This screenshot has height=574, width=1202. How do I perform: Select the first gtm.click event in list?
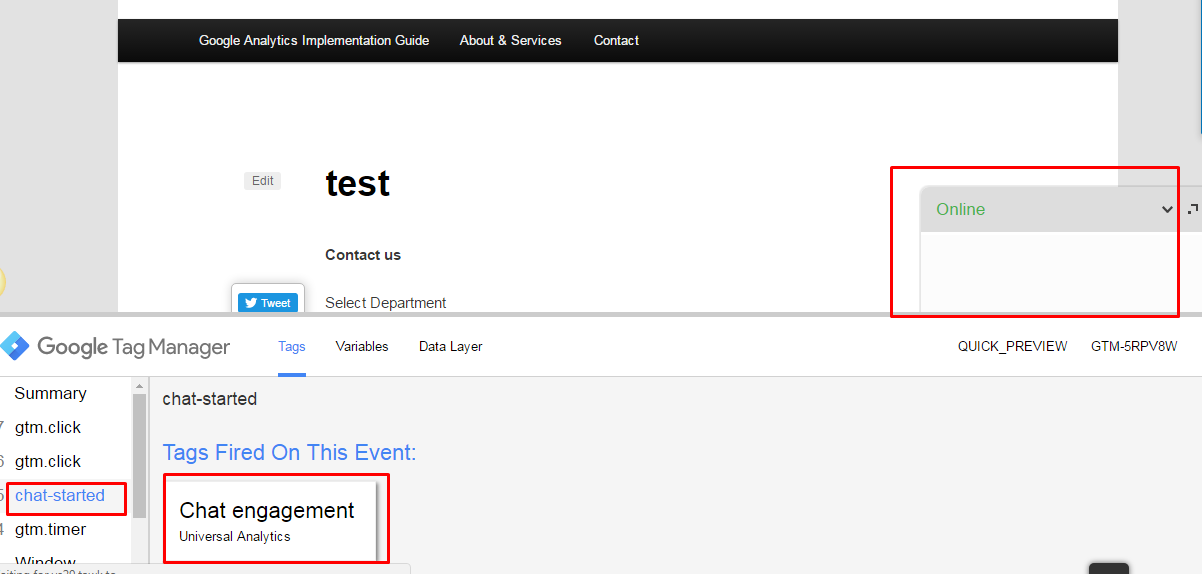coord(48,428)
